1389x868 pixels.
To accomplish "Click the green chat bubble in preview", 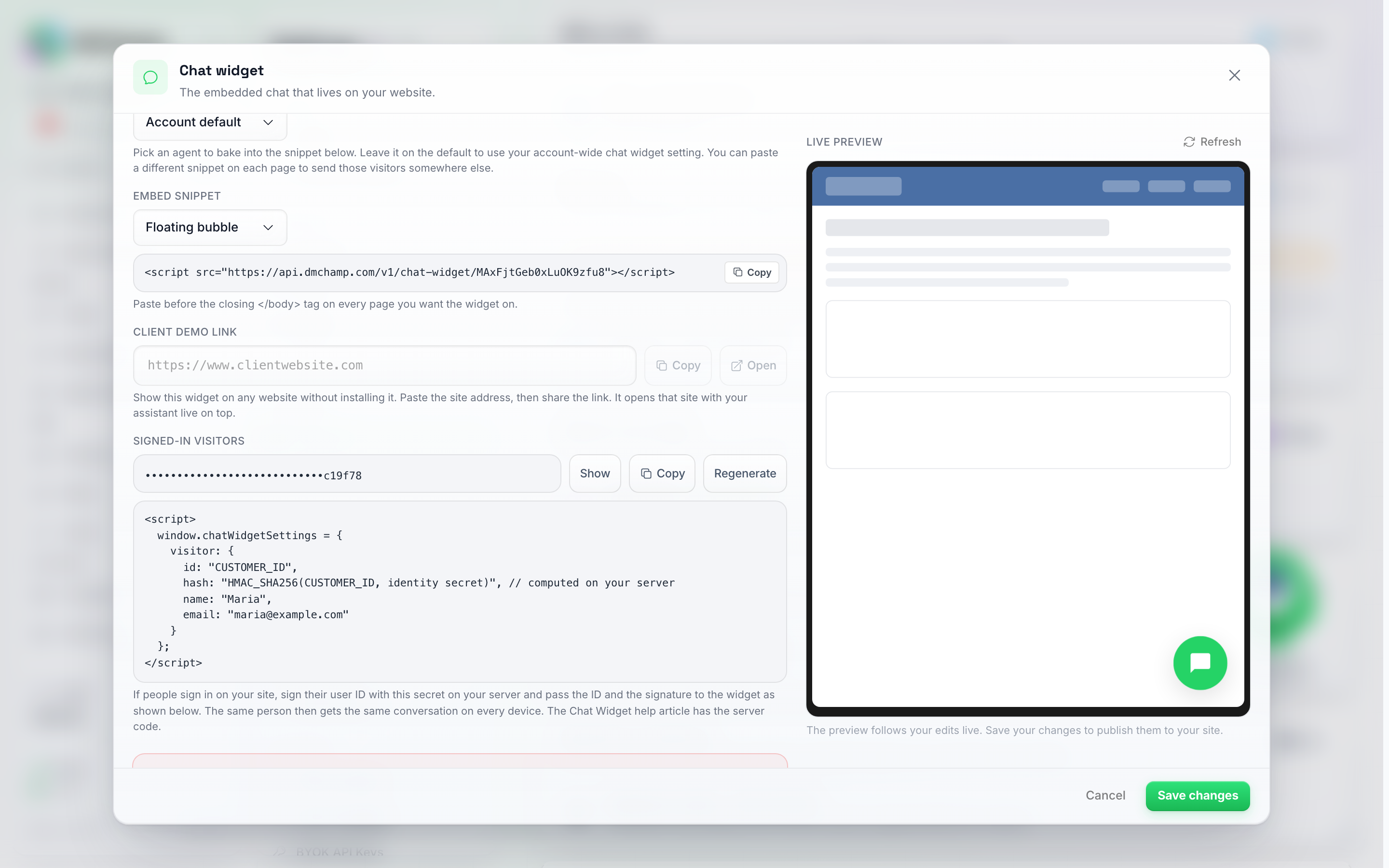I will point(1199,663).
